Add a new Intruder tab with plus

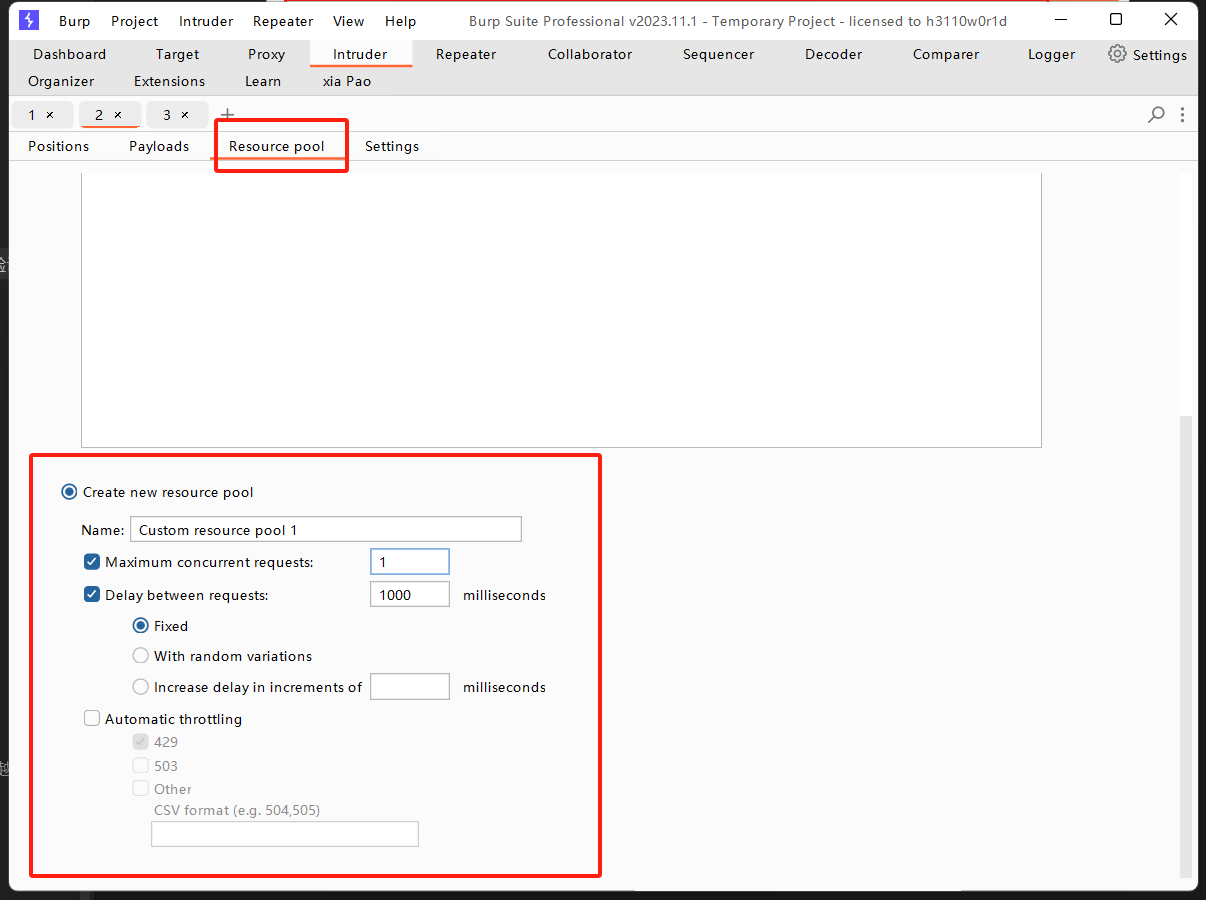click(x=227, y=115)
